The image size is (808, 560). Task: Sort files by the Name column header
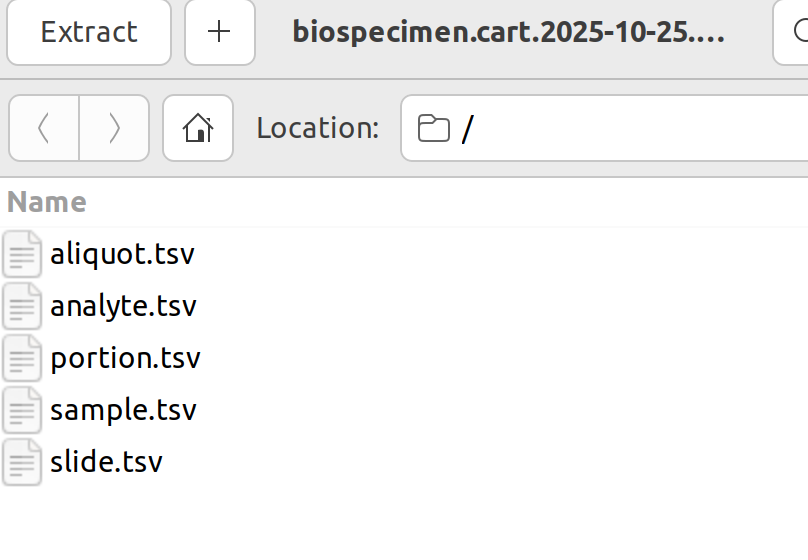tap(47, 202)
